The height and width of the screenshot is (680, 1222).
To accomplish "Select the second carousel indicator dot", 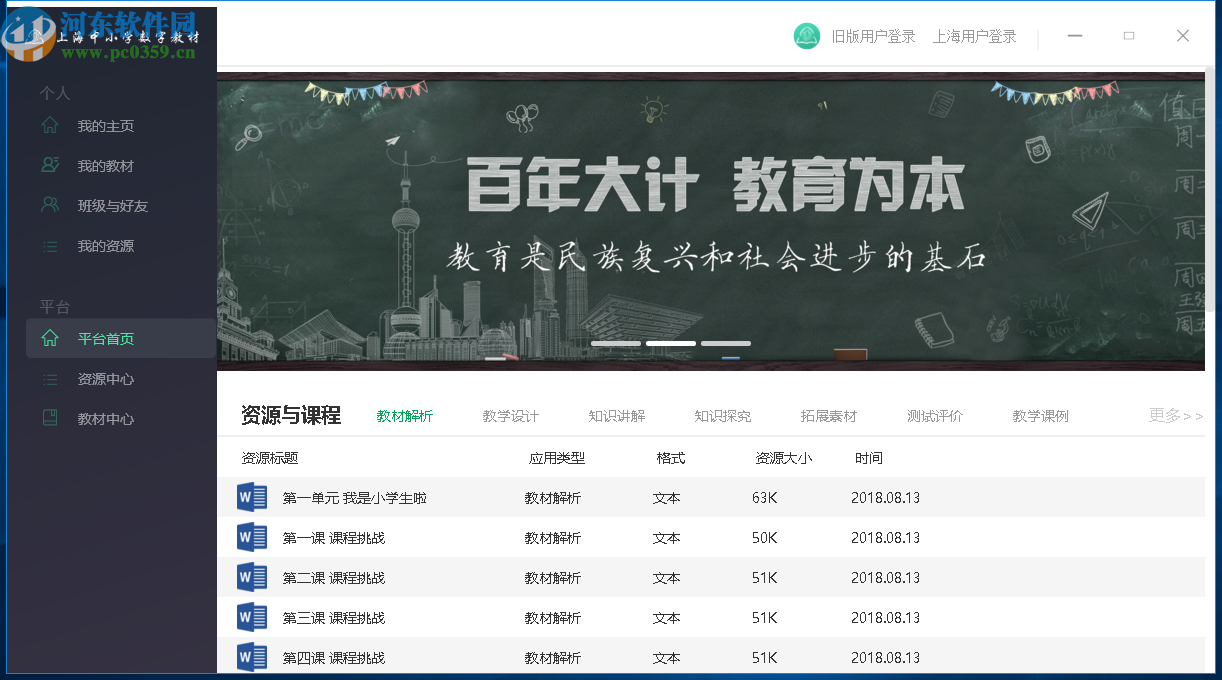I will point(670,342).
